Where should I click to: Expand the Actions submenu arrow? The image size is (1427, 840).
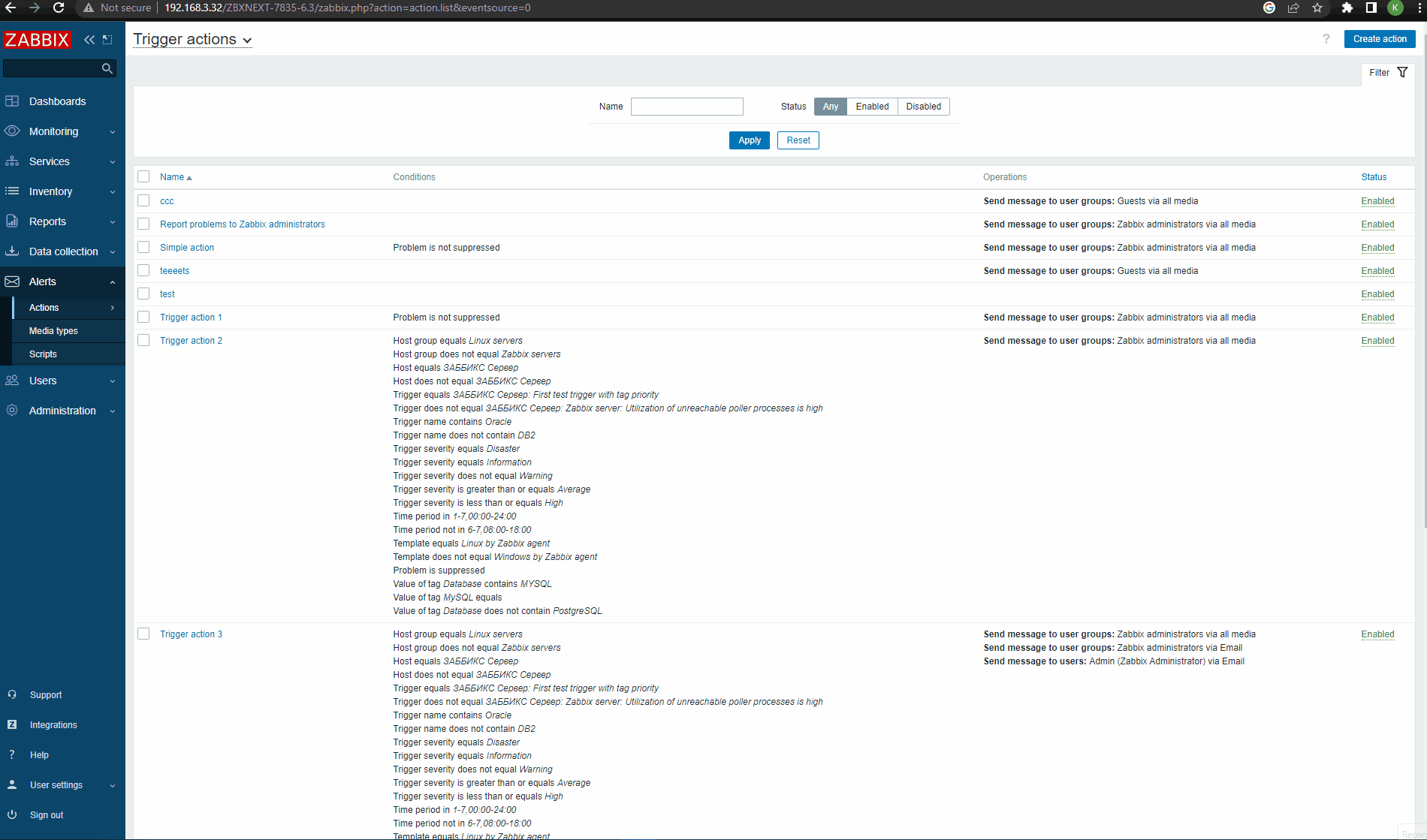pyautogui.click(x=113, y=308)
